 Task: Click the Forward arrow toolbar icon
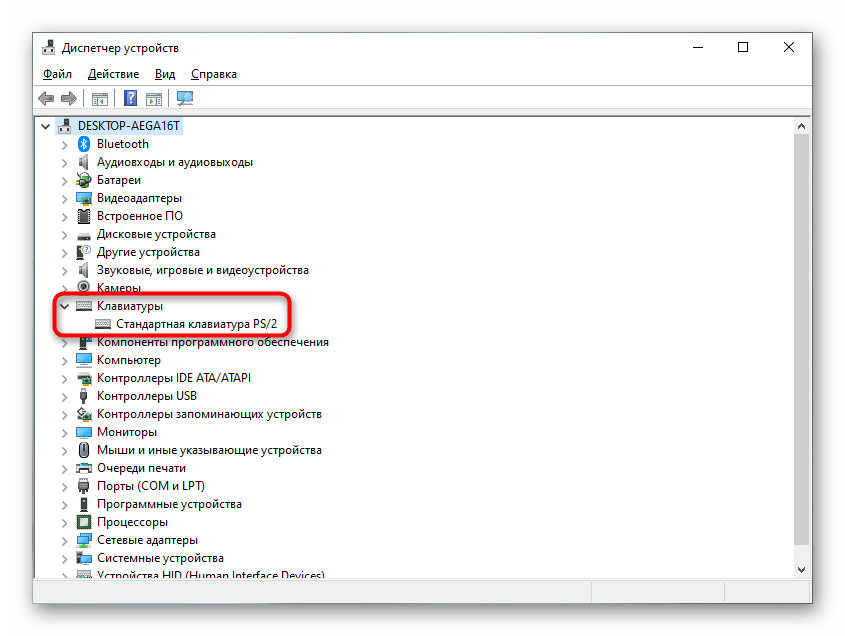tap(69, 99)
